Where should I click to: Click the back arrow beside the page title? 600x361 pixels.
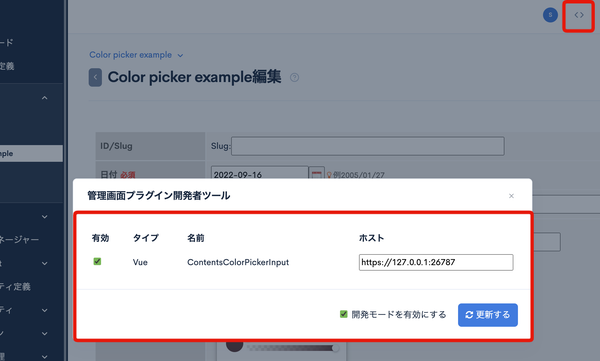point(95,77)
